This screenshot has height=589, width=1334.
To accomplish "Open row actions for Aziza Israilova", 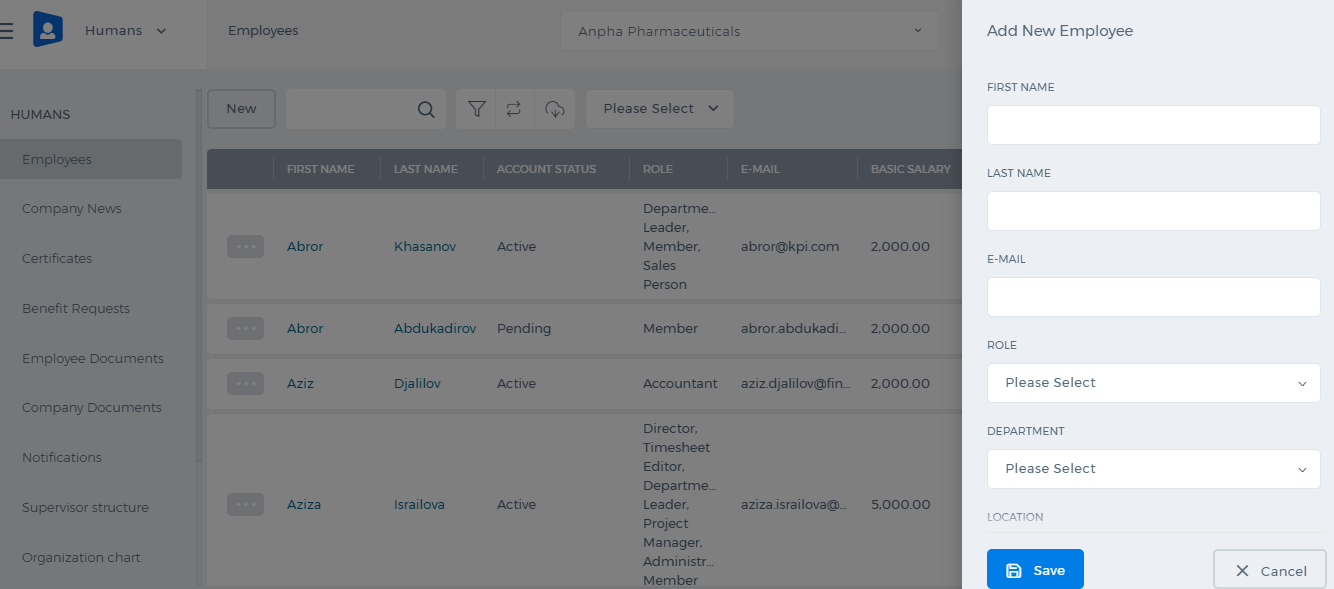I will click(x=245, y=504).
